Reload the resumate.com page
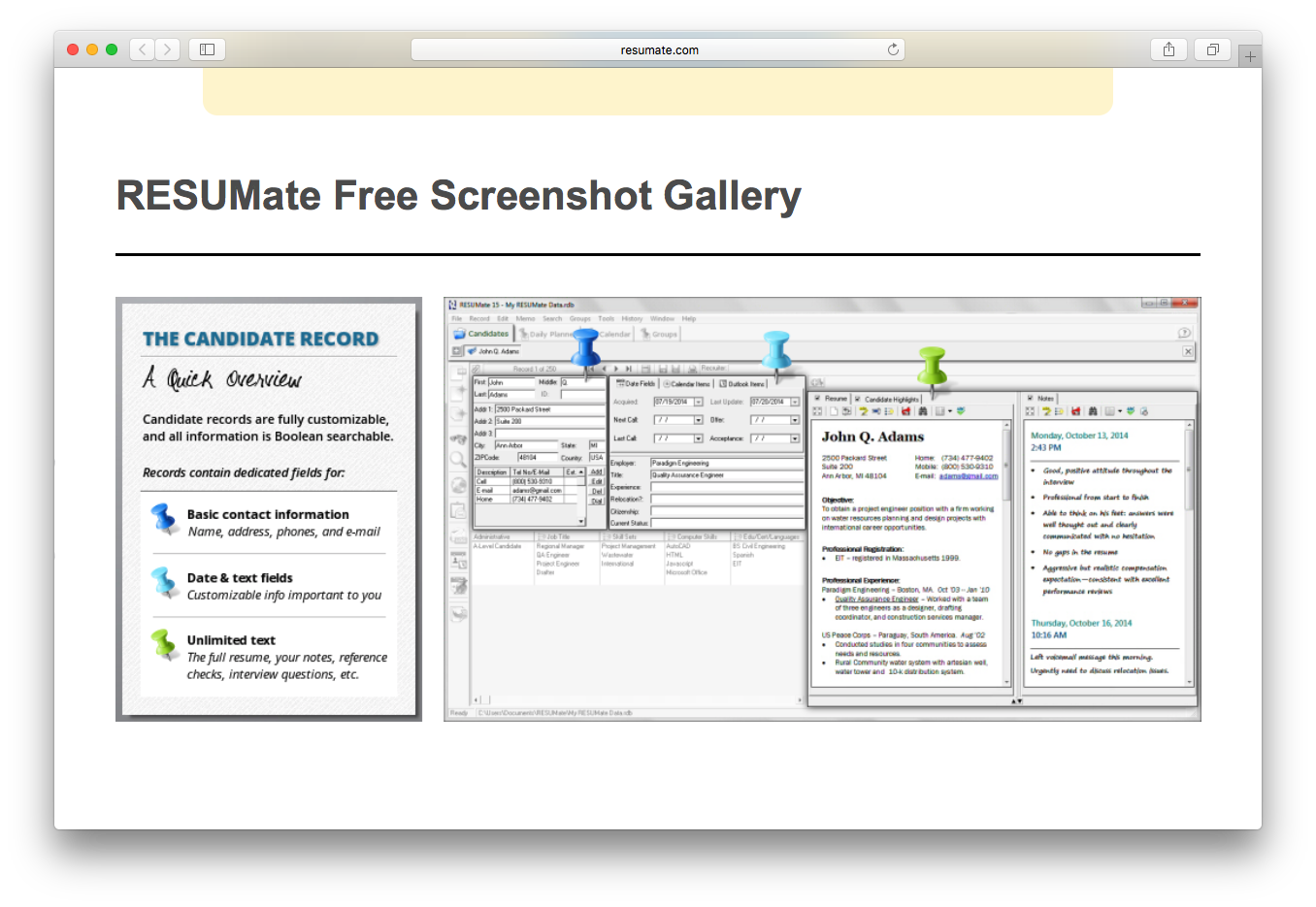The width and height of the screenshot is (1316, 907). tap(893, 49)
